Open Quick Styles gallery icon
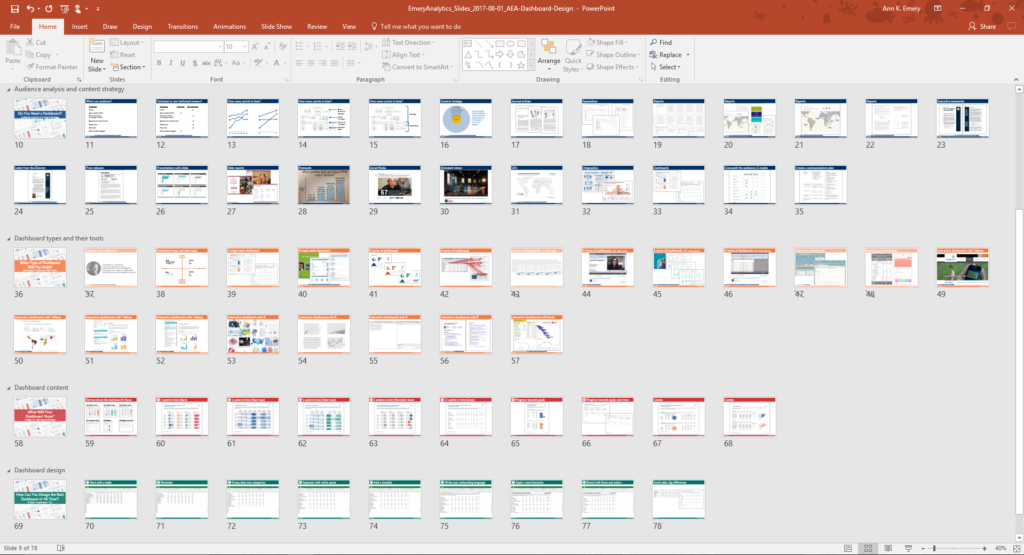The width and height of the screenshot is (1024, 555). point(573,48)
